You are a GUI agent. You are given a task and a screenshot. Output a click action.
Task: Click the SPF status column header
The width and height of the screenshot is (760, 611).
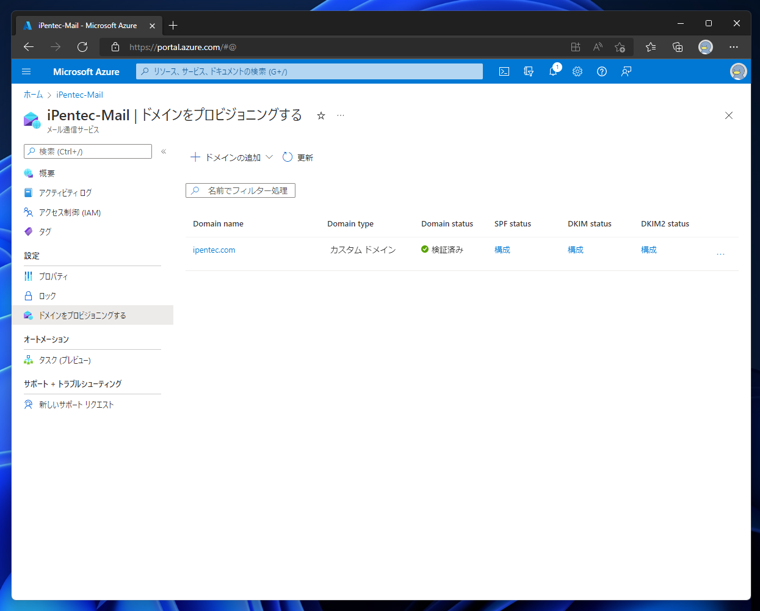pyautogui.click(x=513, y=224)
